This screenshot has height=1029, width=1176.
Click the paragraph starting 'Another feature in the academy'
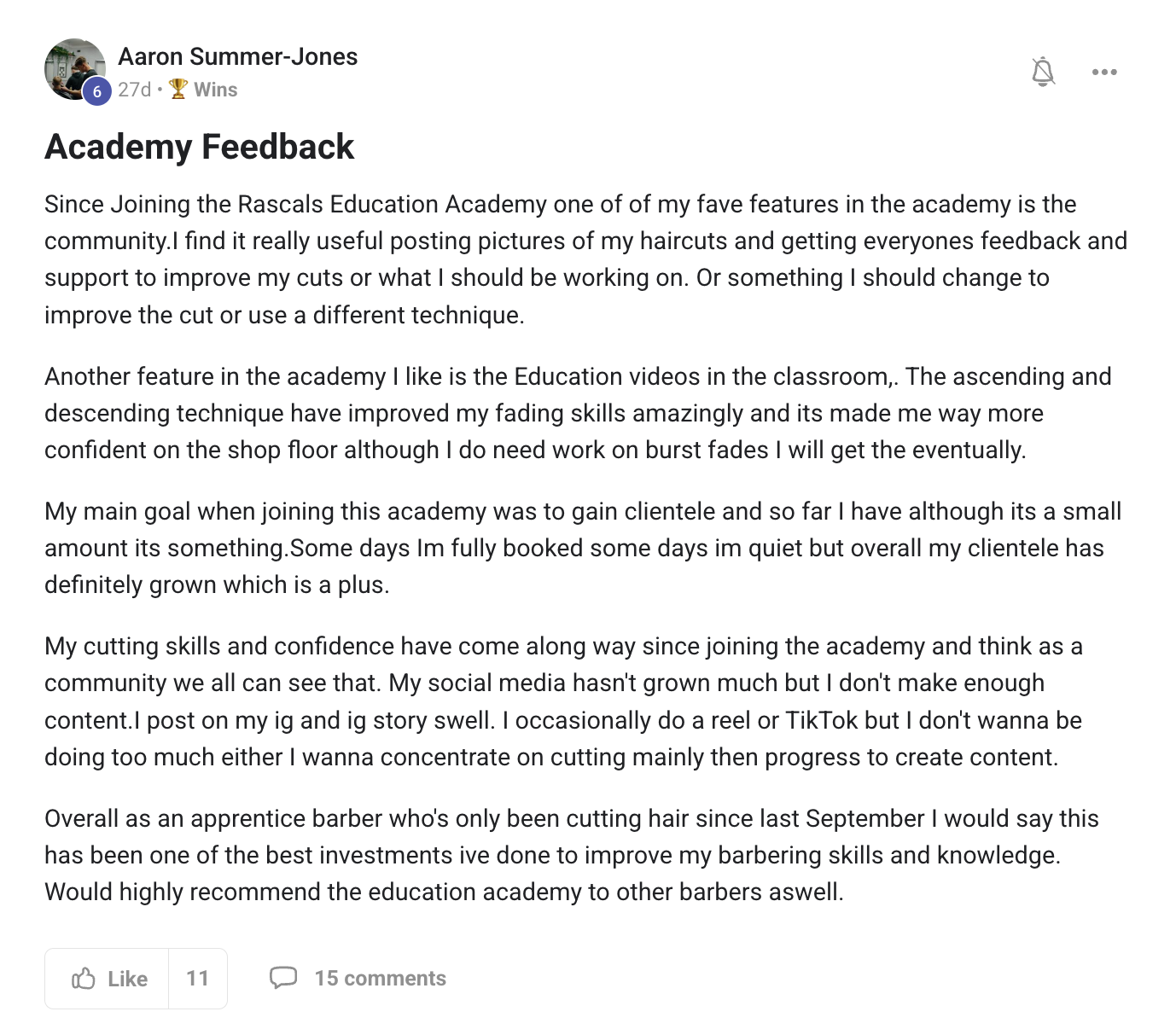point(578,413)
